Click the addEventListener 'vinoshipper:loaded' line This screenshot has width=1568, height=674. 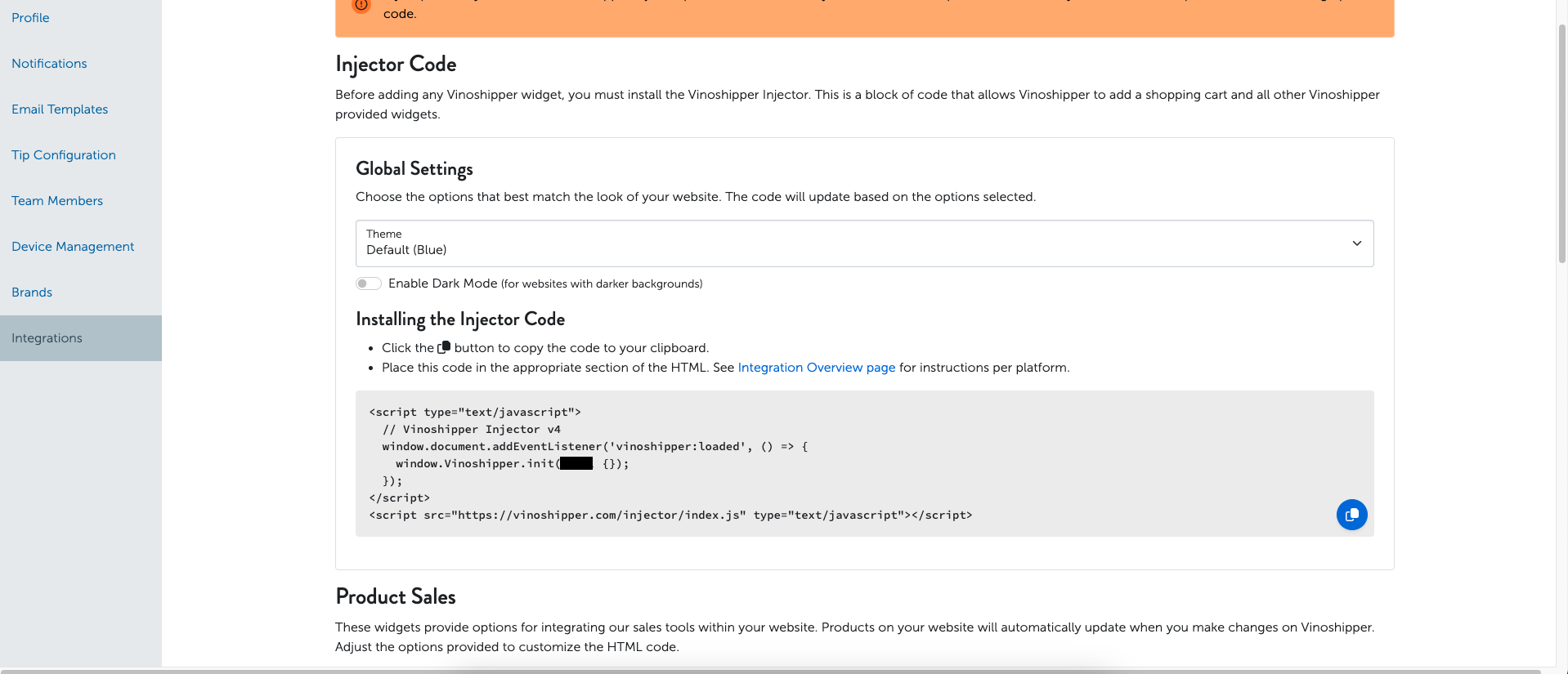point(594,447)
